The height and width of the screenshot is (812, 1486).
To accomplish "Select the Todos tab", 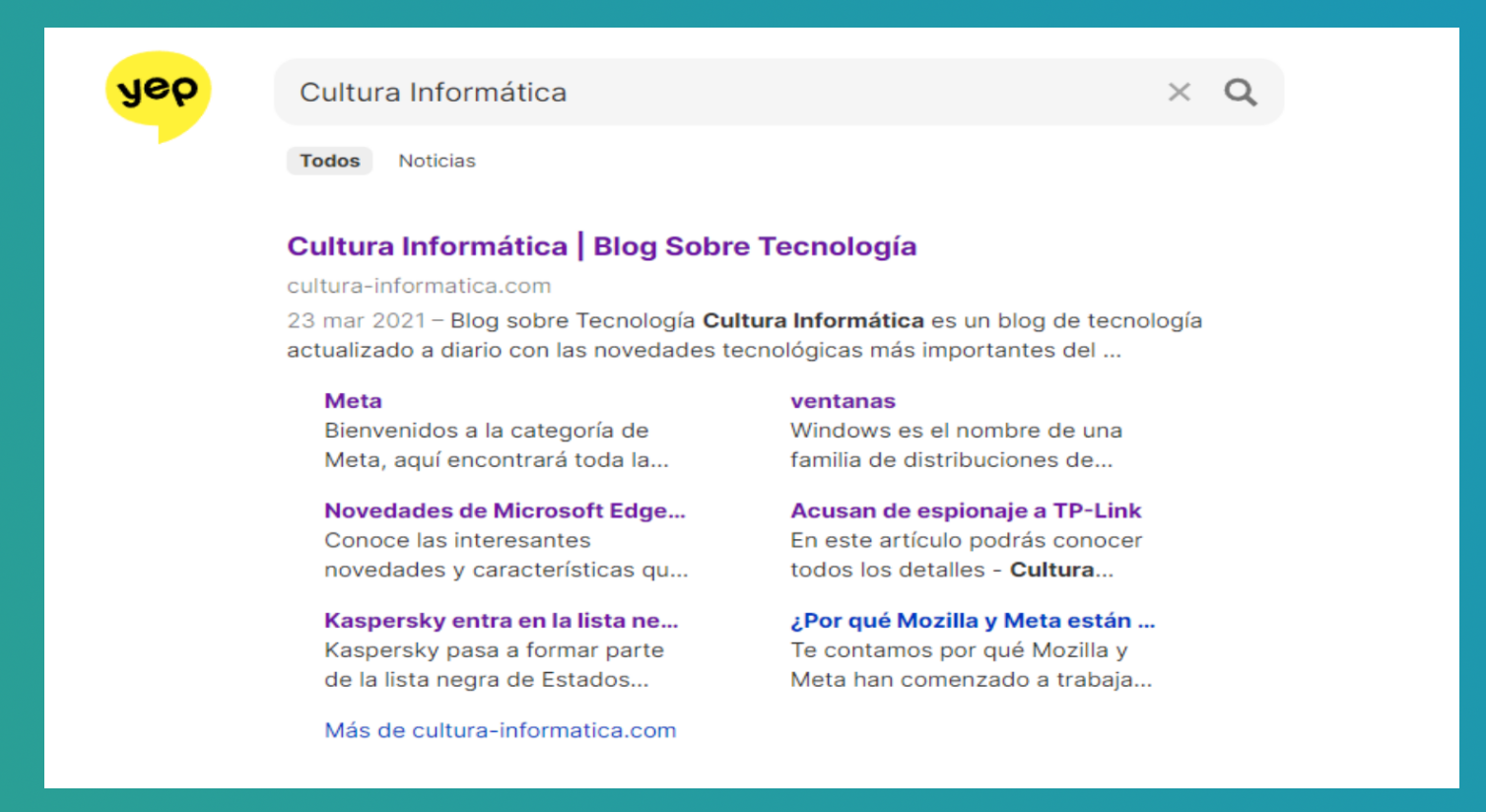I will pos(330,161).
